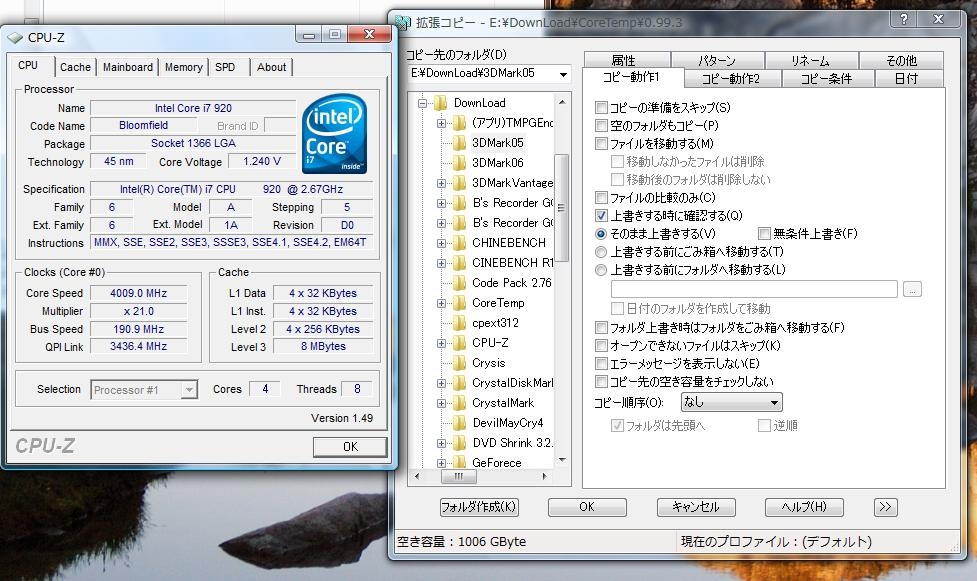Open the destination folder path dropdown
This screenshot has height=581, width=977.
pos(563,74)
